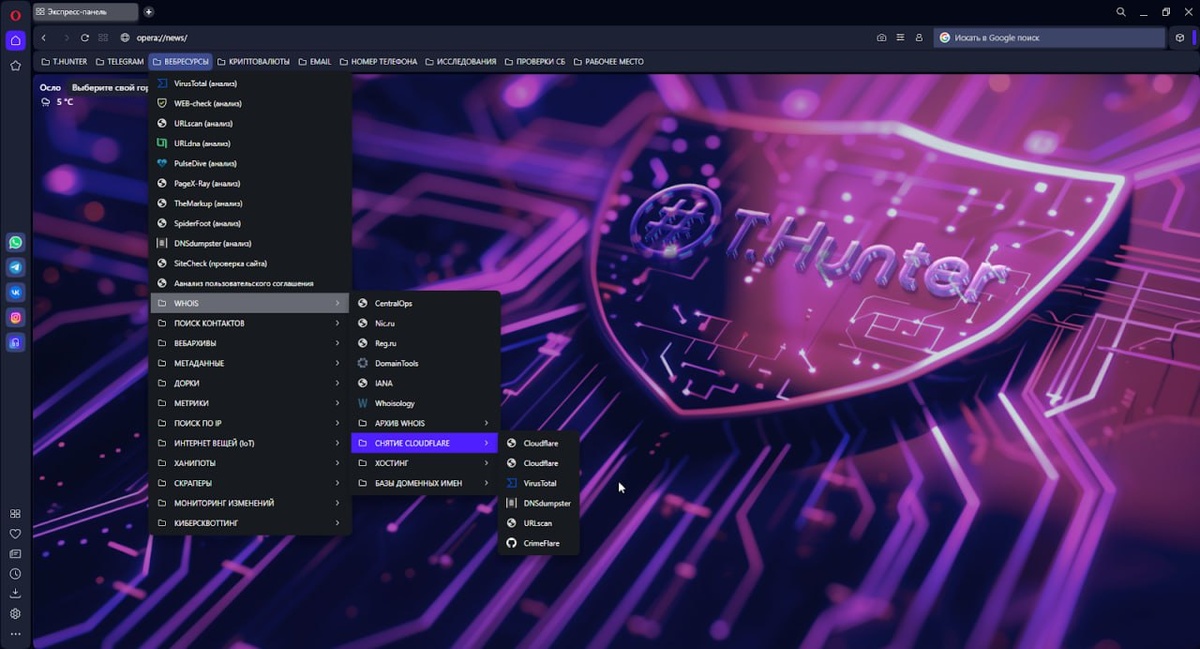The image size is (1200, 649).
Task: Collapse the ВЕБРЕСУРСЫ bookmarks folder
Action: [181, 62]
